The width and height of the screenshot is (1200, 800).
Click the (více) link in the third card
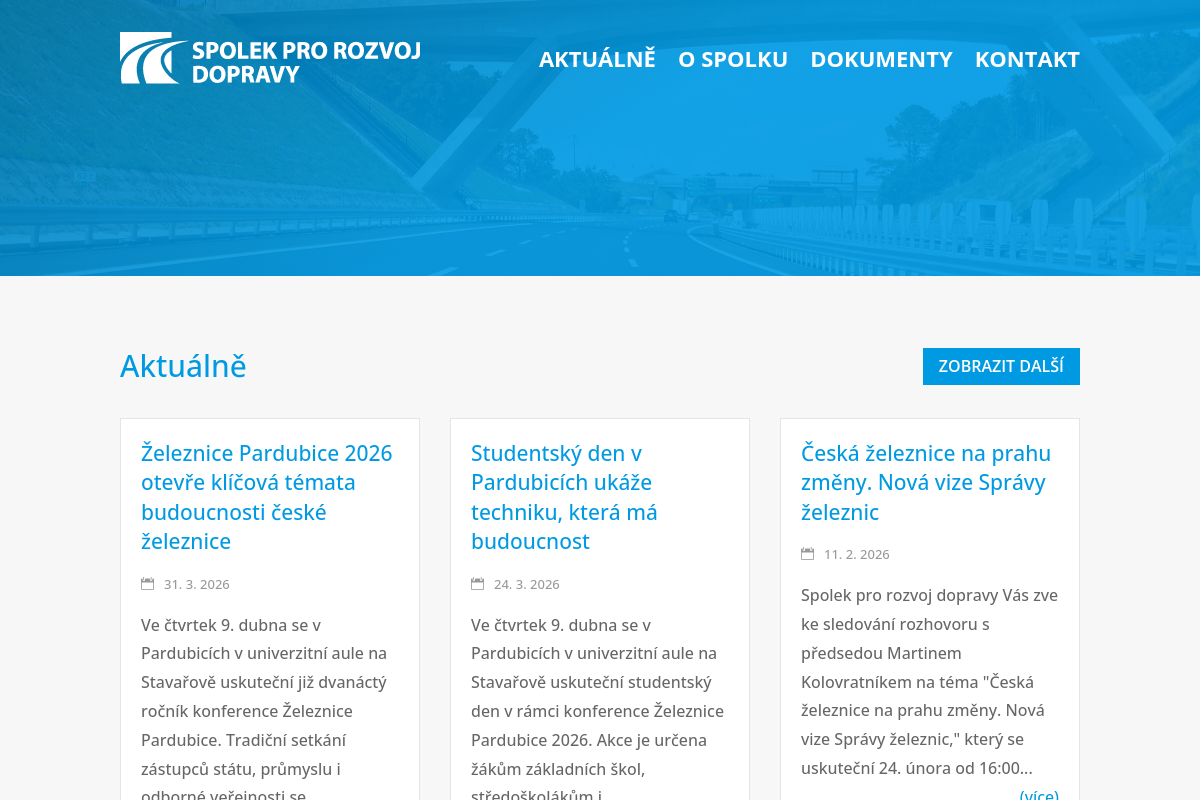click(x=1039, y=795)
